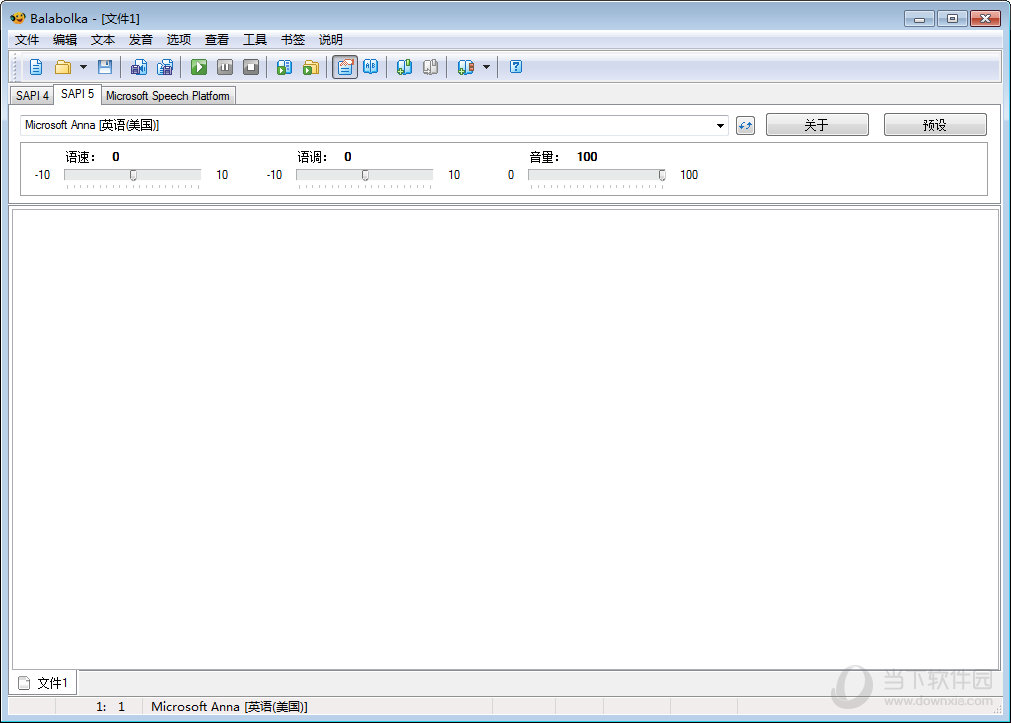
Task: Maximize the Balabolka window
Action: 952,19
